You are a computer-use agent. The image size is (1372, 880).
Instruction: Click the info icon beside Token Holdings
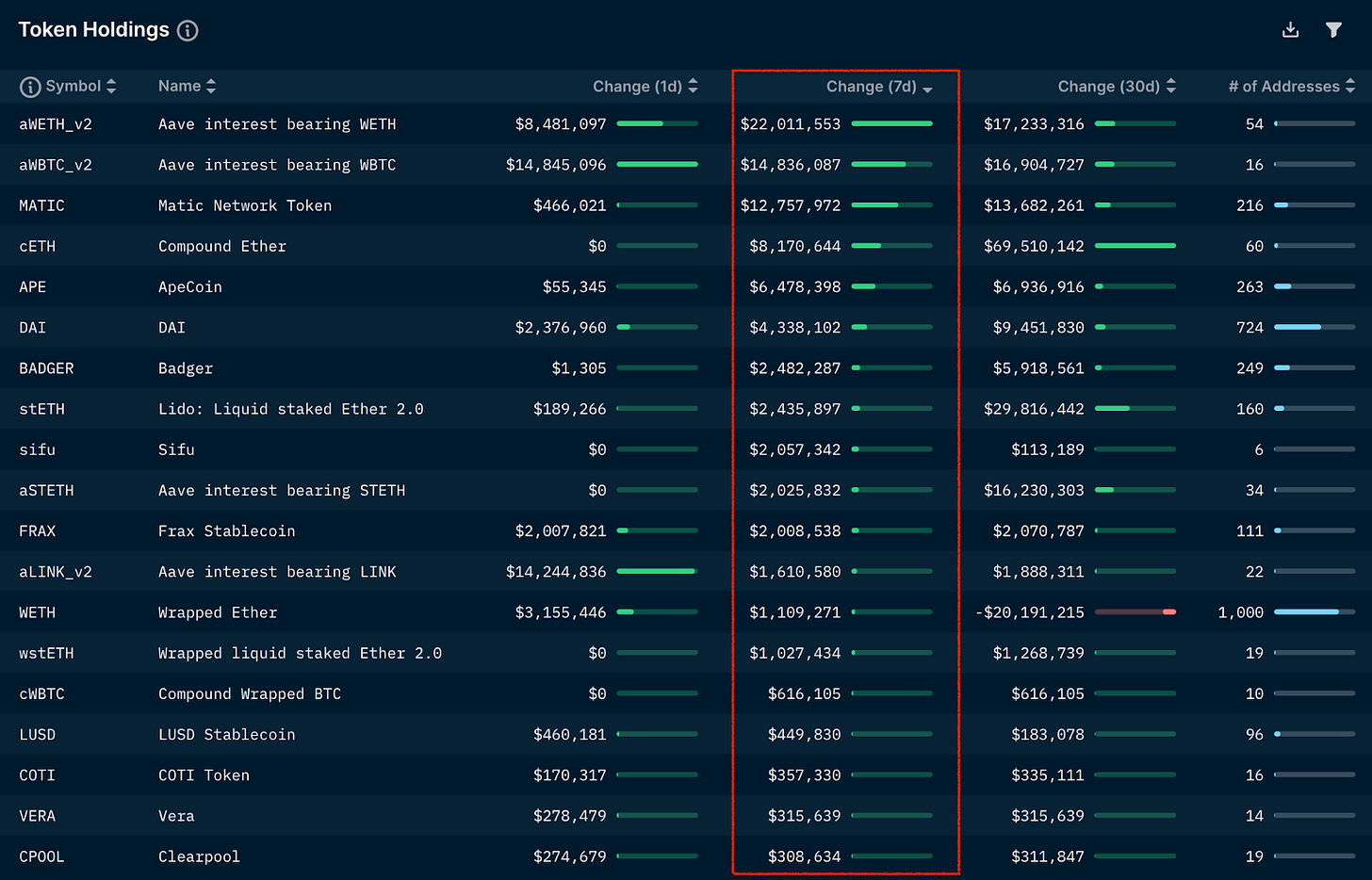(x=188, y=31)
